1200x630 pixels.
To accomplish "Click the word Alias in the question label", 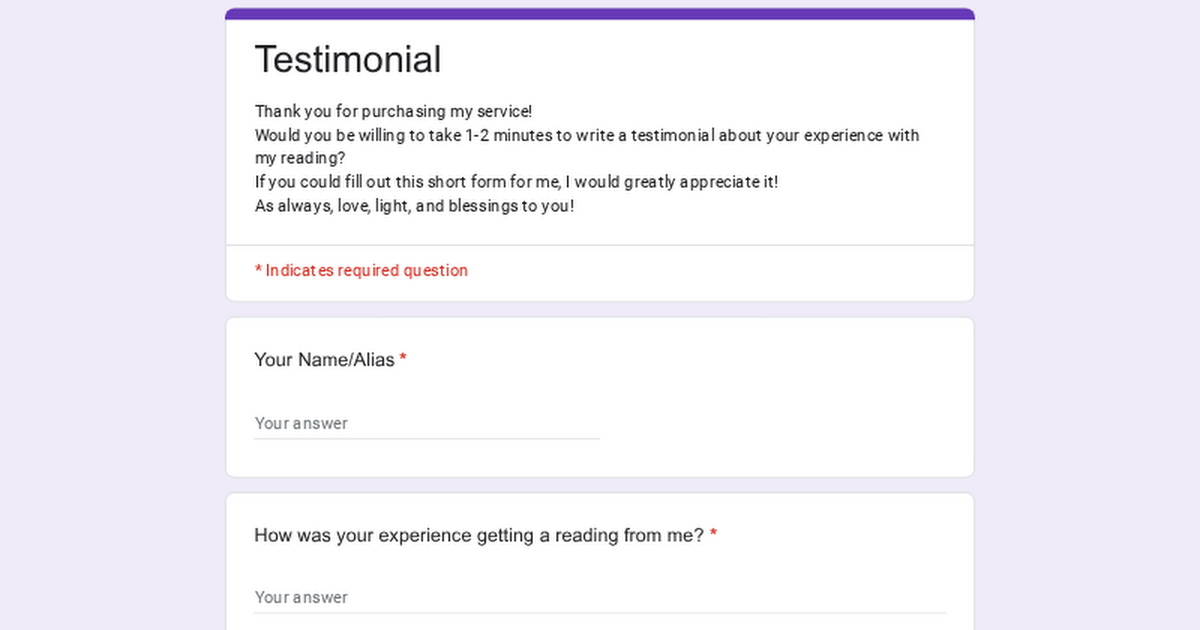I will click(x=375, y=360).
